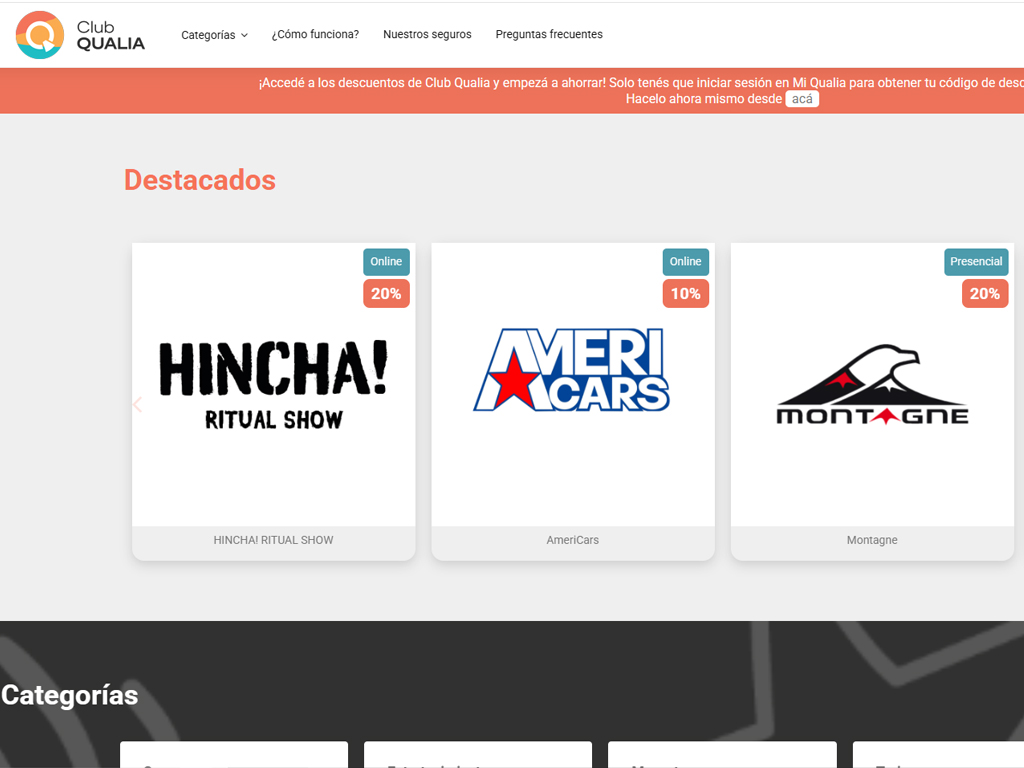
Task: Expand the Categorías dropdown menu
Action: (214, 35)
